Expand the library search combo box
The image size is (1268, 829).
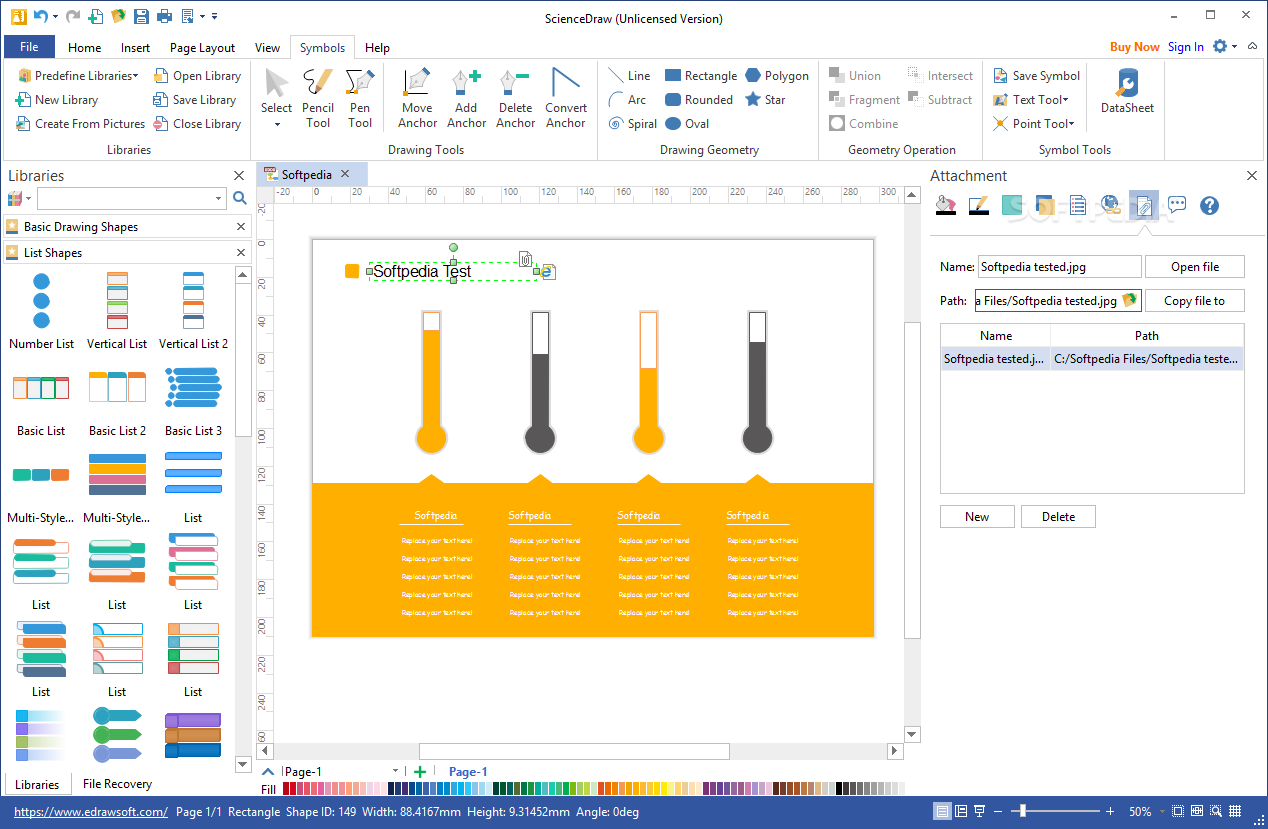(x=218, y=199)
